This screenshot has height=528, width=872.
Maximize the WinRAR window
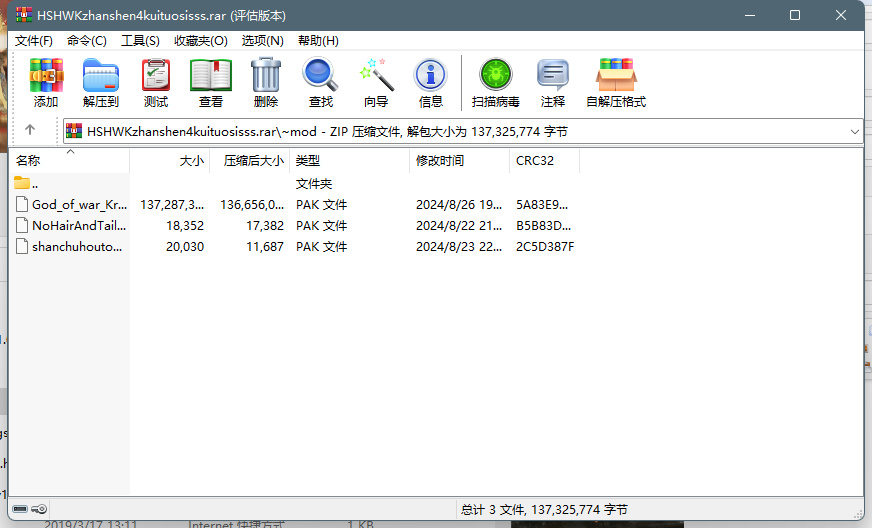click(x=795, y=15)
